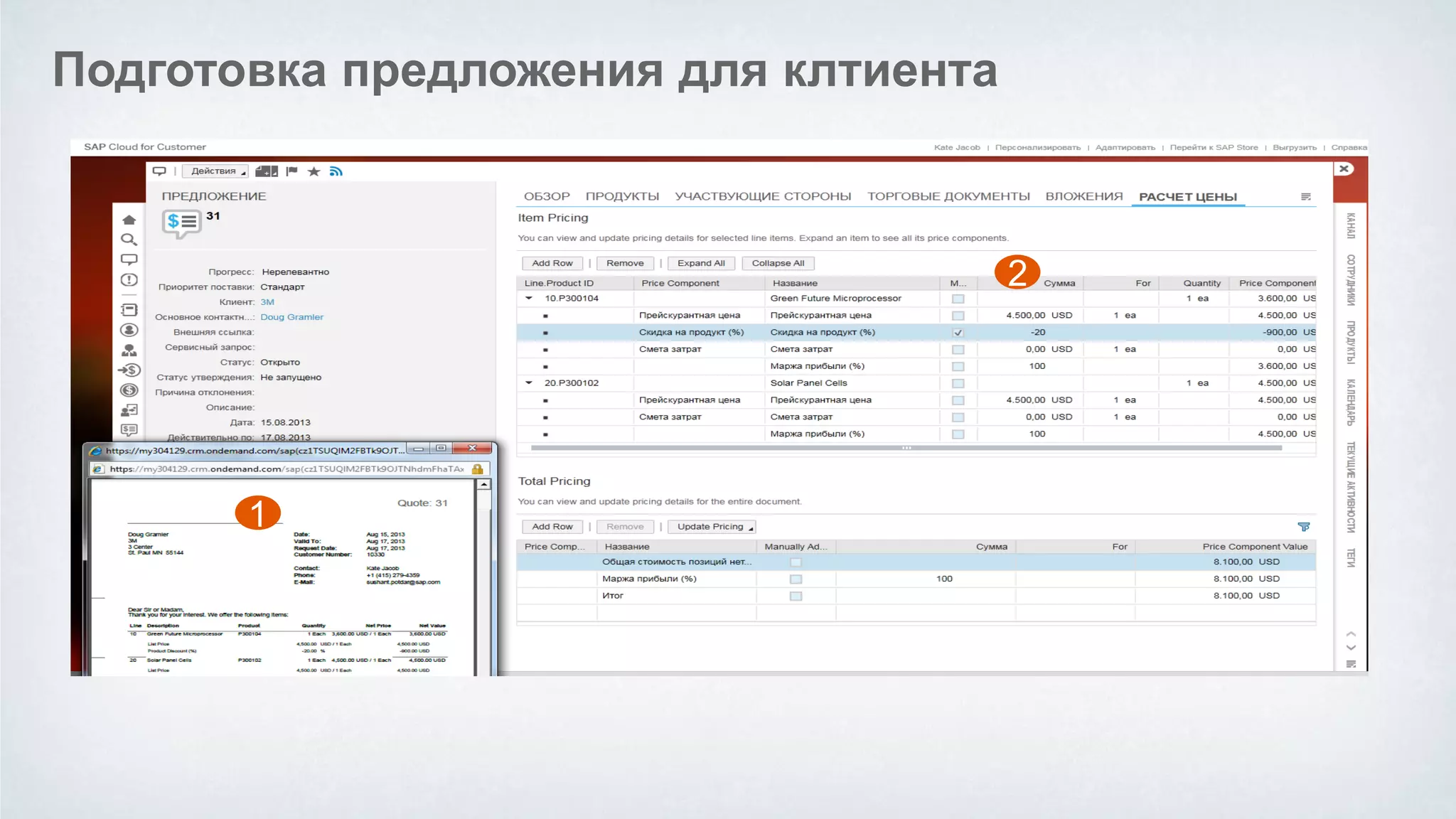Collapse the 20.P300102 line item row
This screenshot has width=1456, height=819.
529,382
